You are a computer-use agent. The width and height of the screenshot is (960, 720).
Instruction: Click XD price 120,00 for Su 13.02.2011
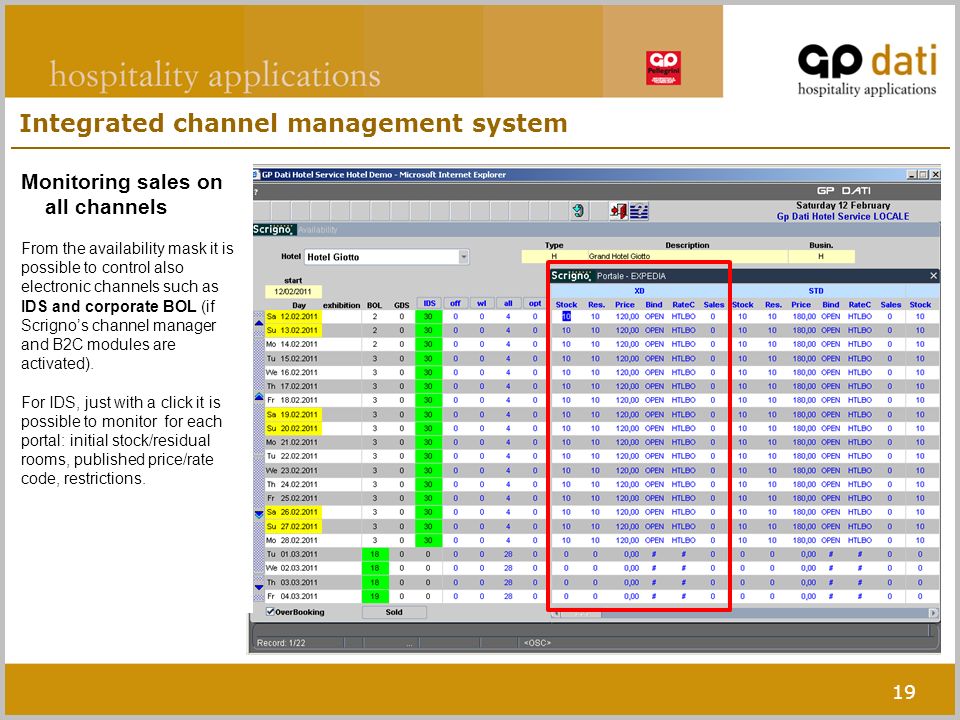(x=628, y=331)
